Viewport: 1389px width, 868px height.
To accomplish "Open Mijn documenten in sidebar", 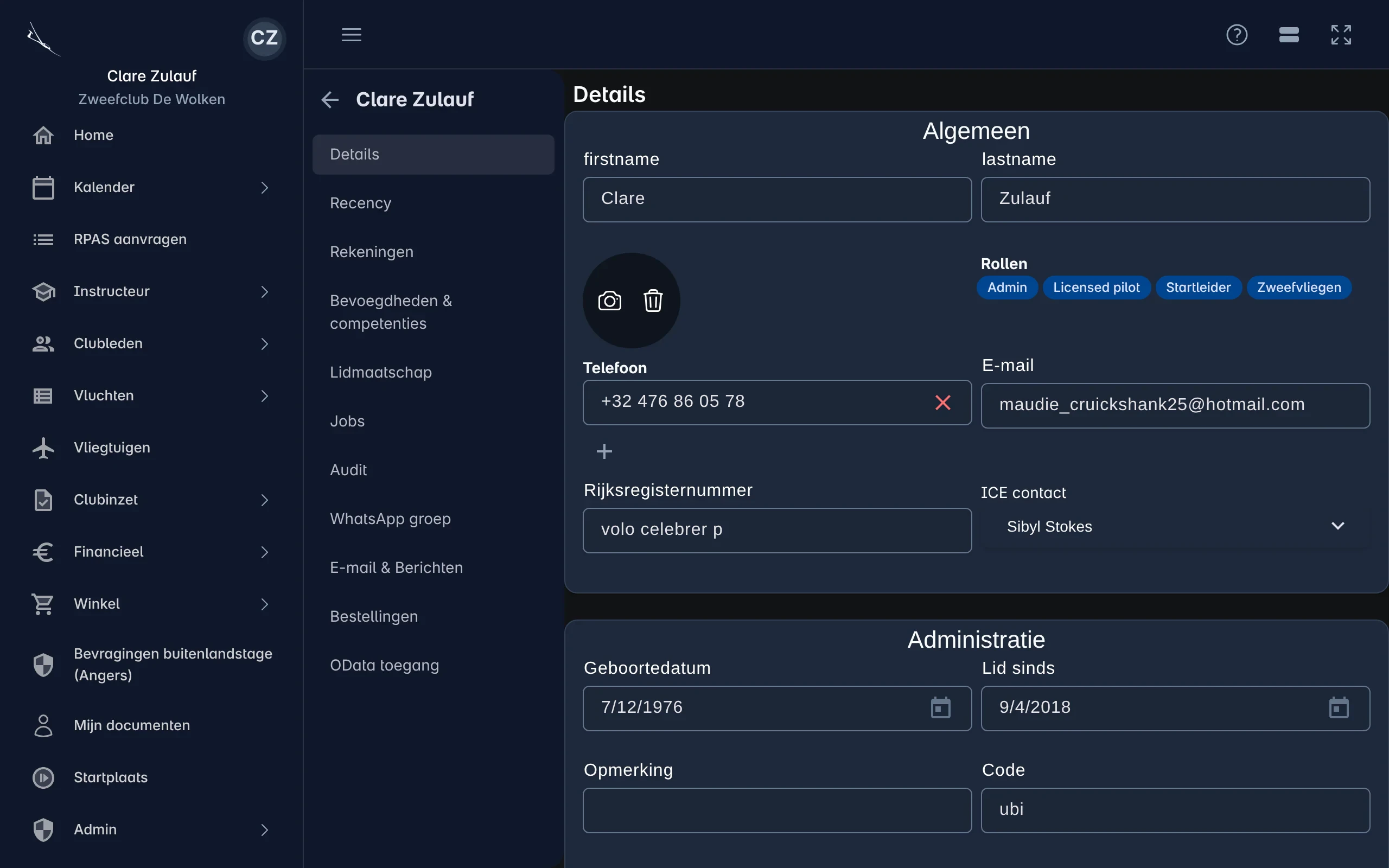I will tap(151, 726).
